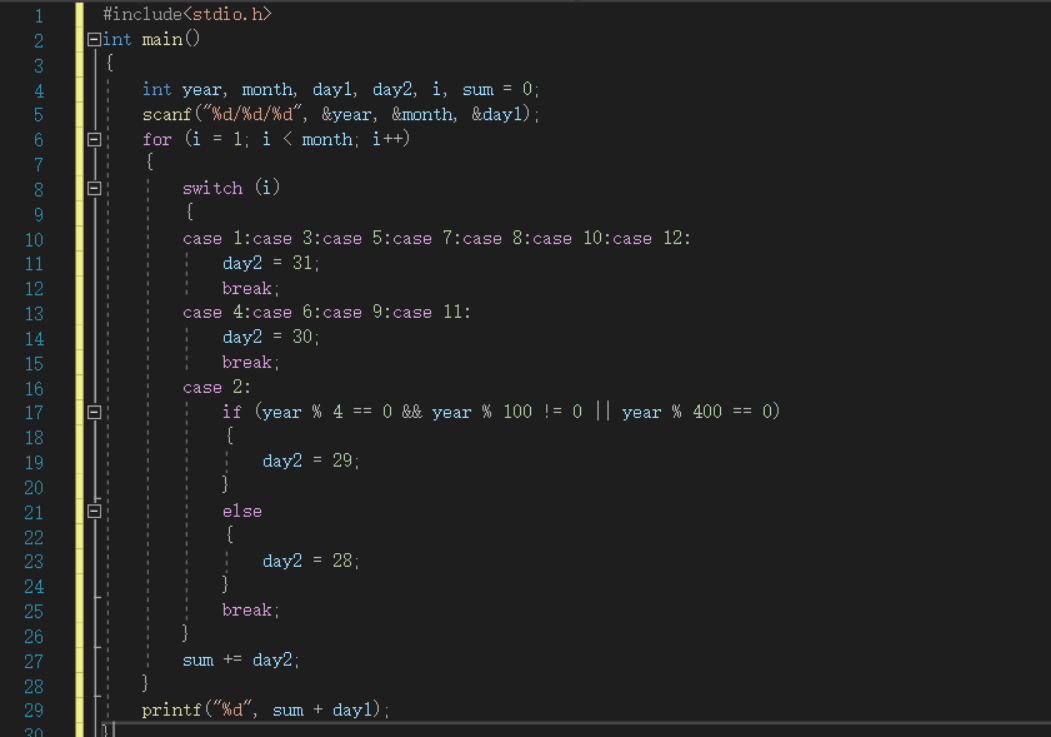The width and height of the screenshot is (1051, 737).
Task: Collapse the for loop fold marker
Action: coord(94,139)
